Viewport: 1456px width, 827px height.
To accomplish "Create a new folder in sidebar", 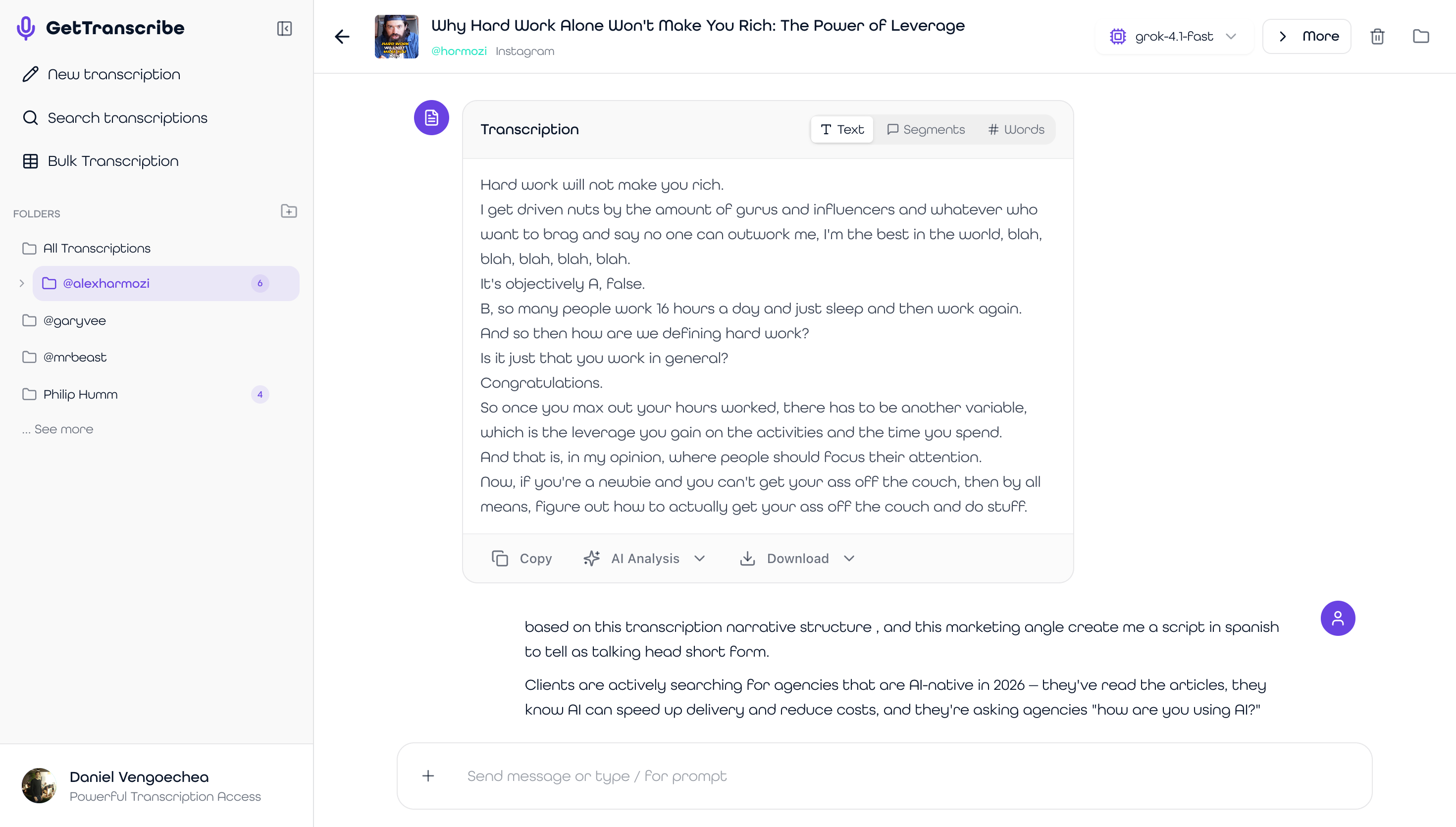I will [x=288, y=211].
